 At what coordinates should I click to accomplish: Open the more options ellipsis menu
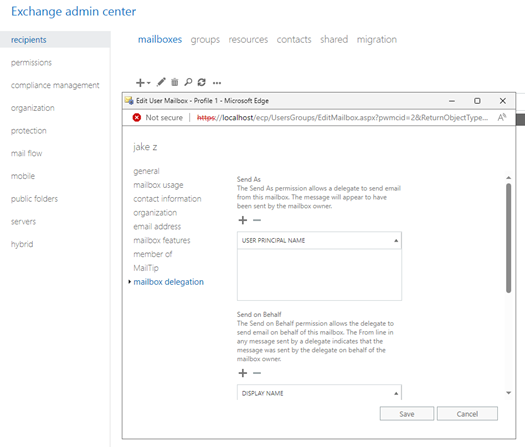tap(217, 83)
